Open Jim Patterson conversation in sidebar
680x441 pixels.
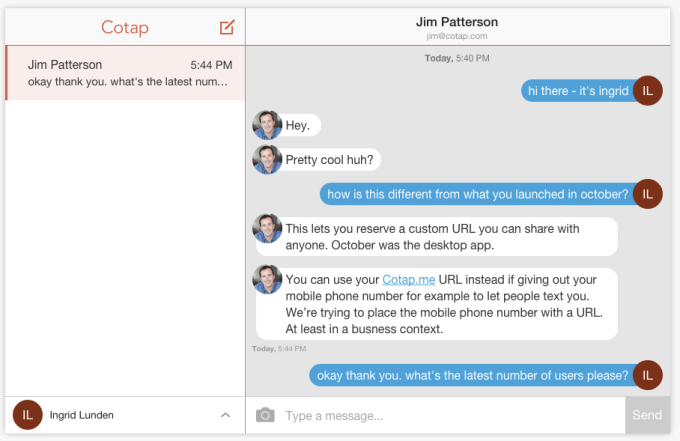pyautogui.click(x=126, y=73)
